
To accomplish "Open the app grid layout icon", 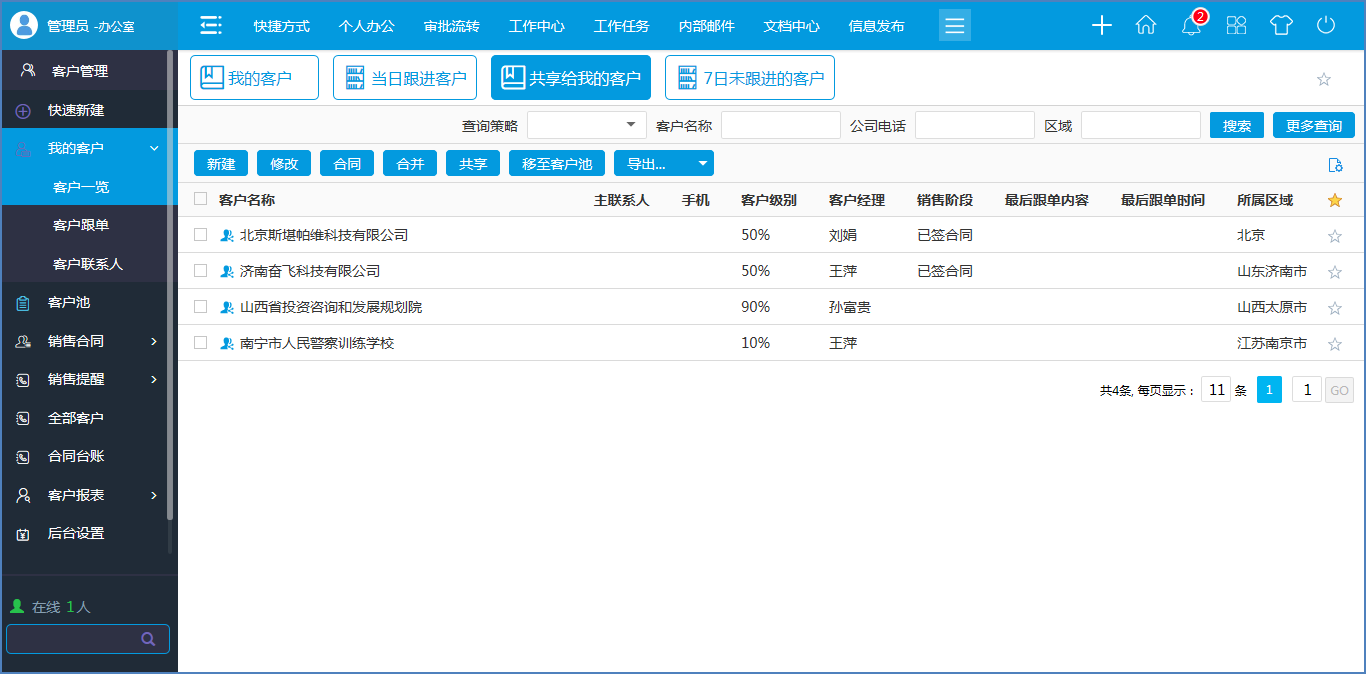I will (1237, 26).
